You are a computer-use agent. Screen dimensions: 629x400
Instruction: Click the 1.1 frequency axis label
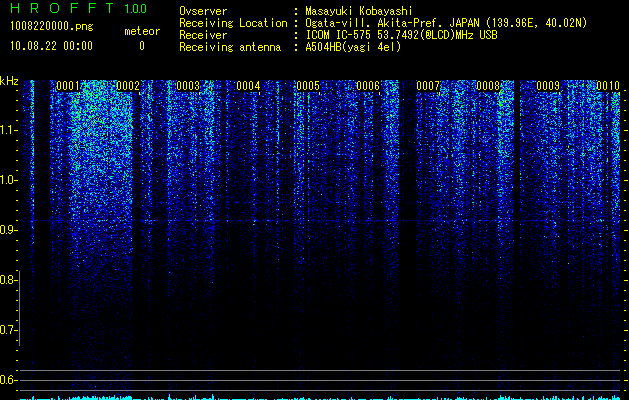(7, 130)
